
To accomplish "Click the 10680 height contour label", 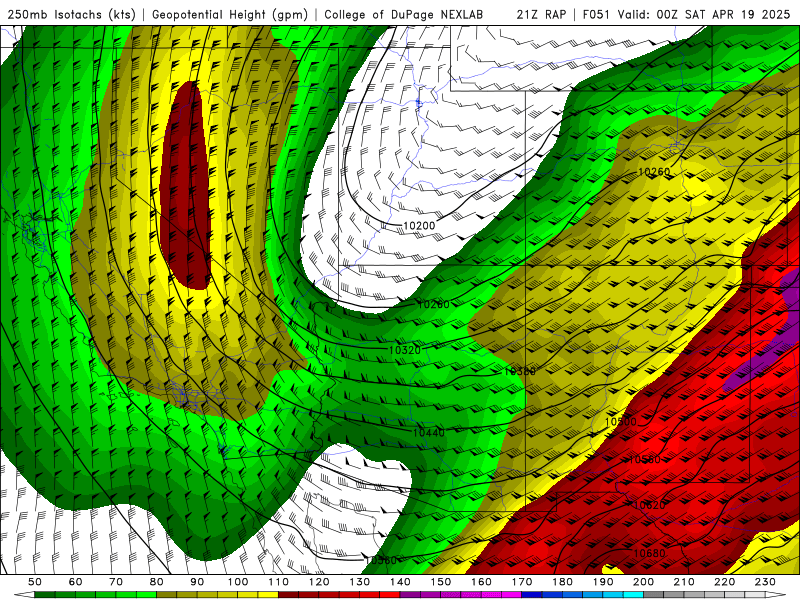I will tap(649, 554).
